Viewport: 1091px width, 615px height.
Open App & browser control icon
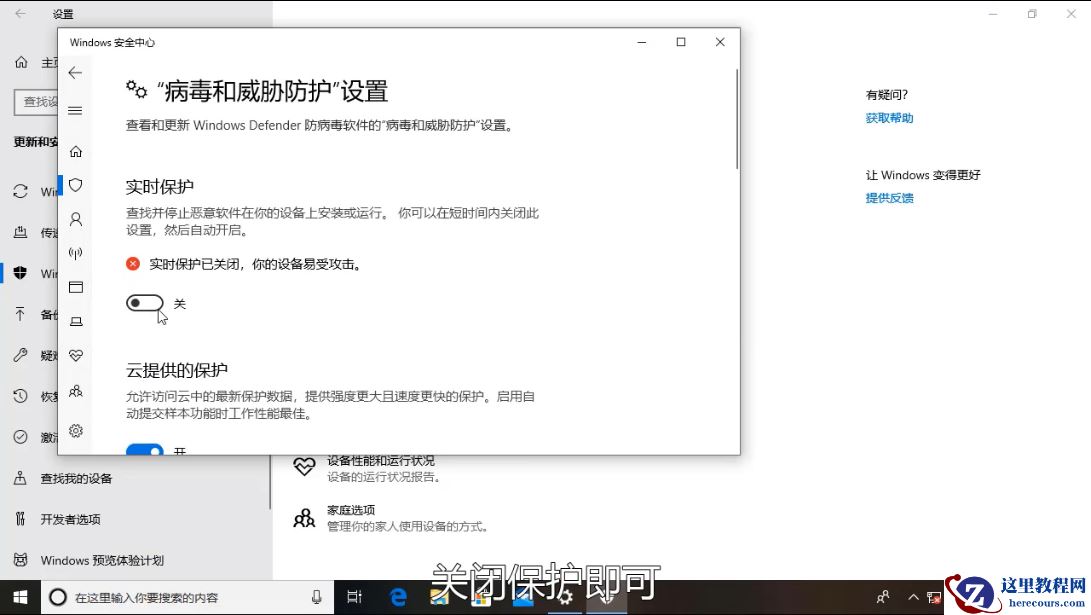(76, 287)
